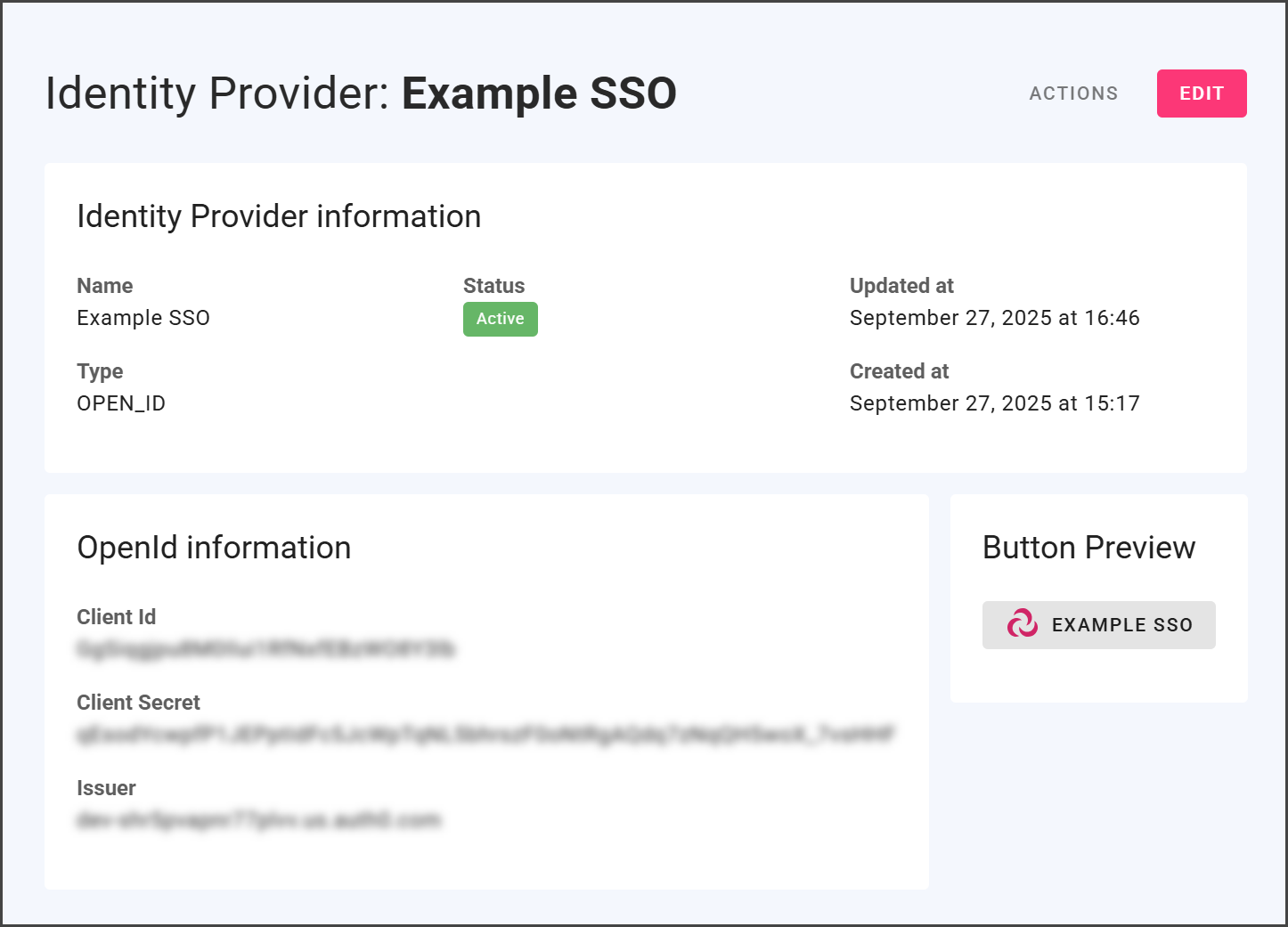Click the pink EDIT button

pyautogui.click(x=1201, y=94)
